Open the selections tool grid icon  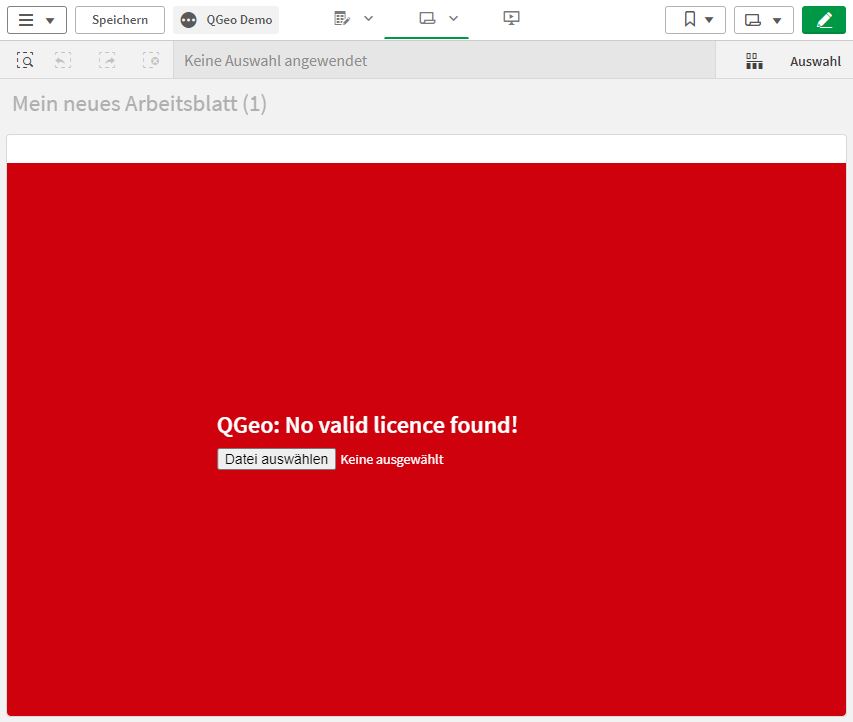pyautogui.click(x=754, y=61)
